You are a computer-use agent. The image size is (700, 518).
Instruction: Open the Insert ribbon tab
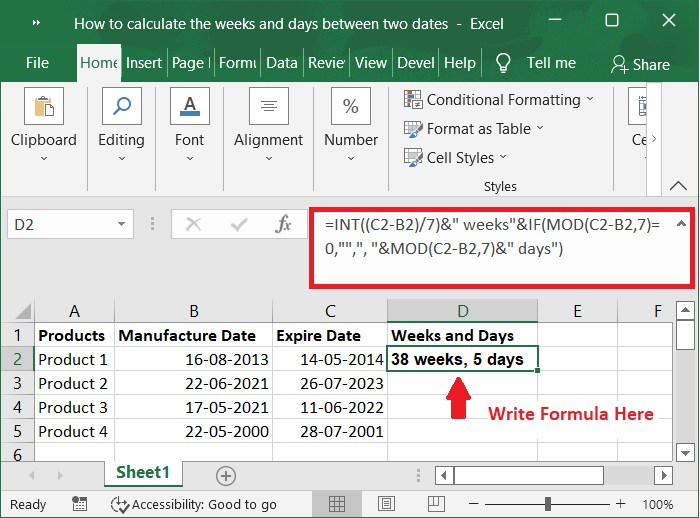pyautogui.click(x=144, y=63)
